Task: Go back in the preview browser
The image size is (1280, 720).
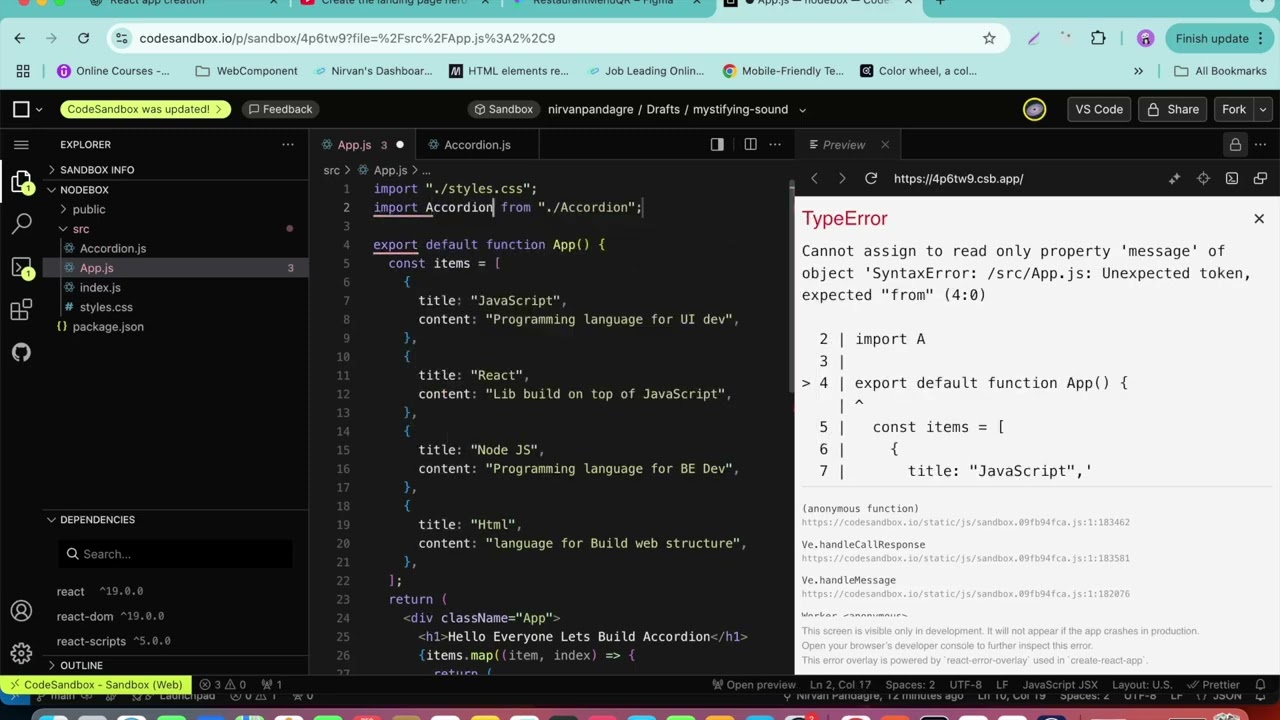Action: point(814,179)
